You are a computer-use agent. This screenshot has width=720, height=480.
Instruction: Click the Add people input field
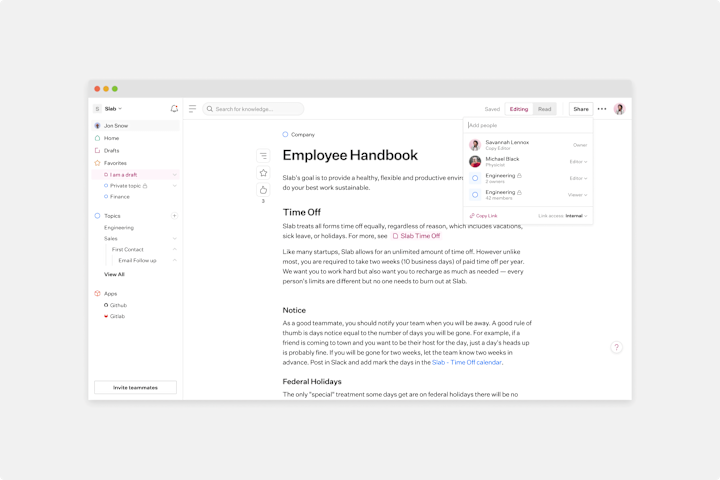(528, 125)
